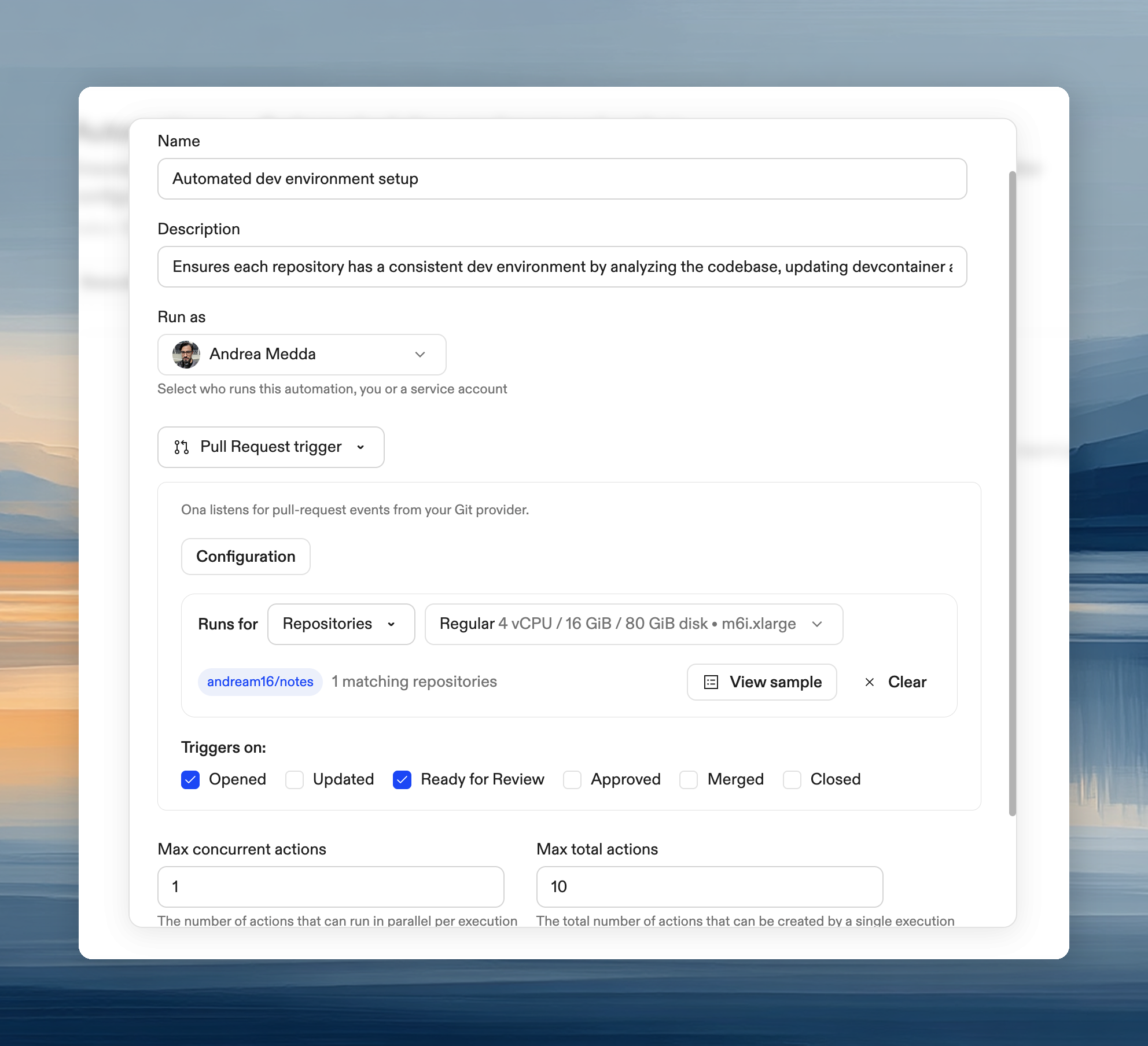Image resolution: width=1148 pixels, height=1046 pixels.
Task: Click the chevron beside Pull Request trigger
Action: 361,448
